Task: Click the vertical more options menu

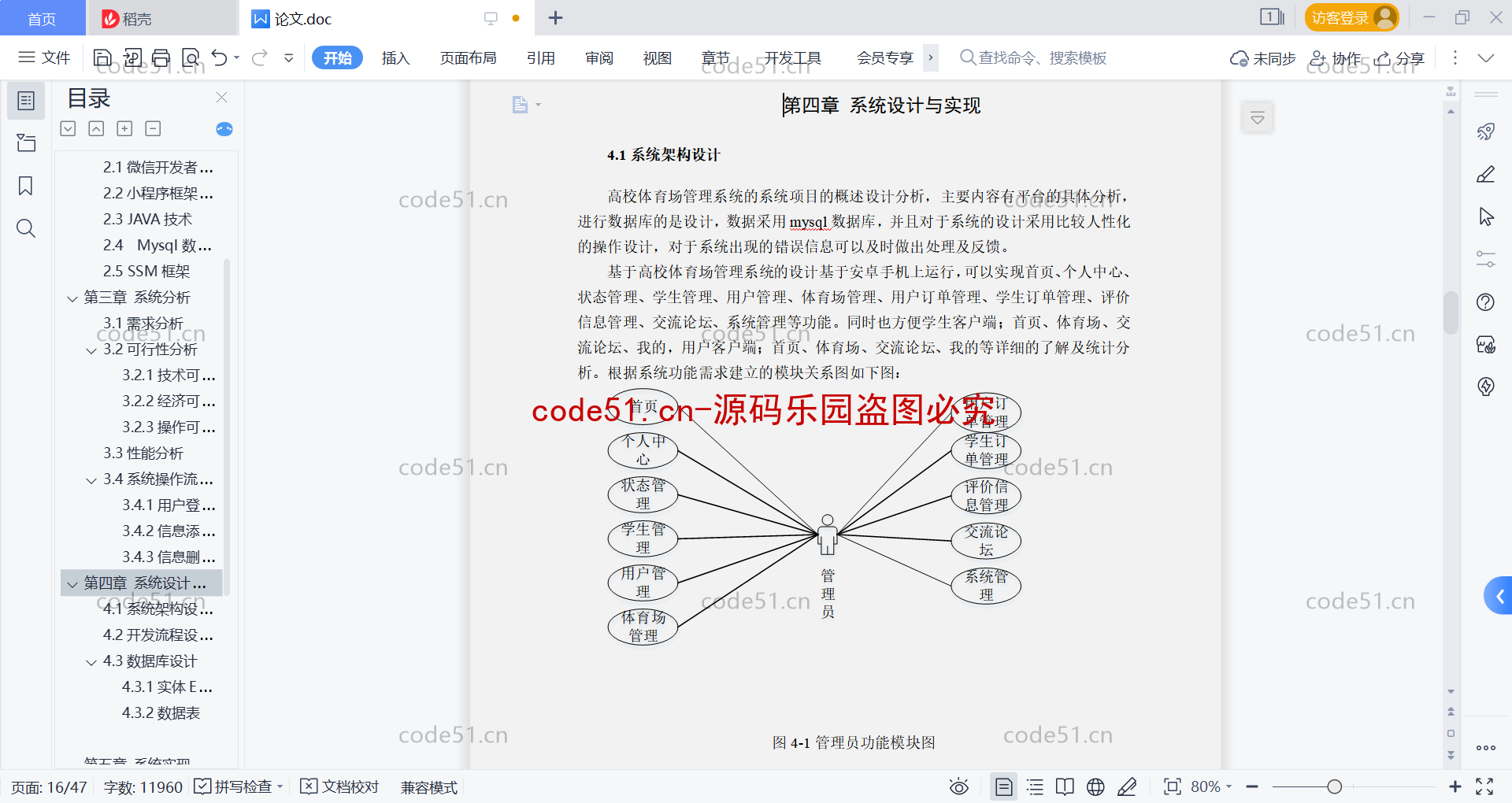Action: (x=1455, y=57)
